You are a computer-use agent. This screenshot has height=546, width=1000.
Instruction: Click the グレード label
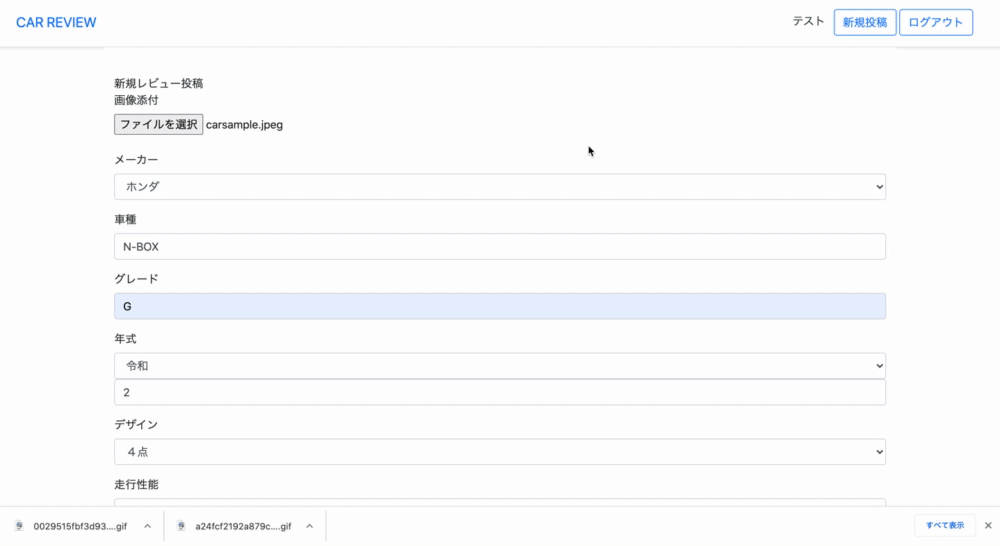136,279
